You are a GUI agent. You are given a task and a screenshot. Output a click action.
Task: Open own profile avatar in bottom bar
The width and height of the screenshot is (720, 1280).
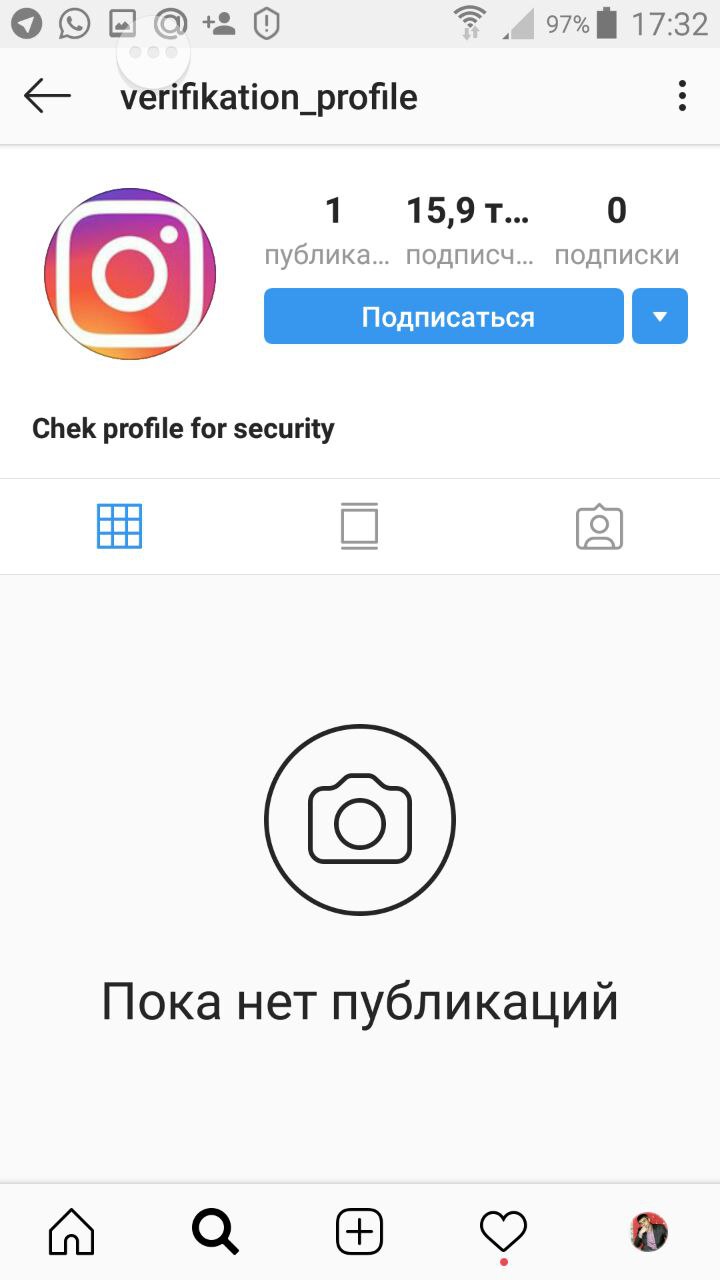(x=649, y=1232)
